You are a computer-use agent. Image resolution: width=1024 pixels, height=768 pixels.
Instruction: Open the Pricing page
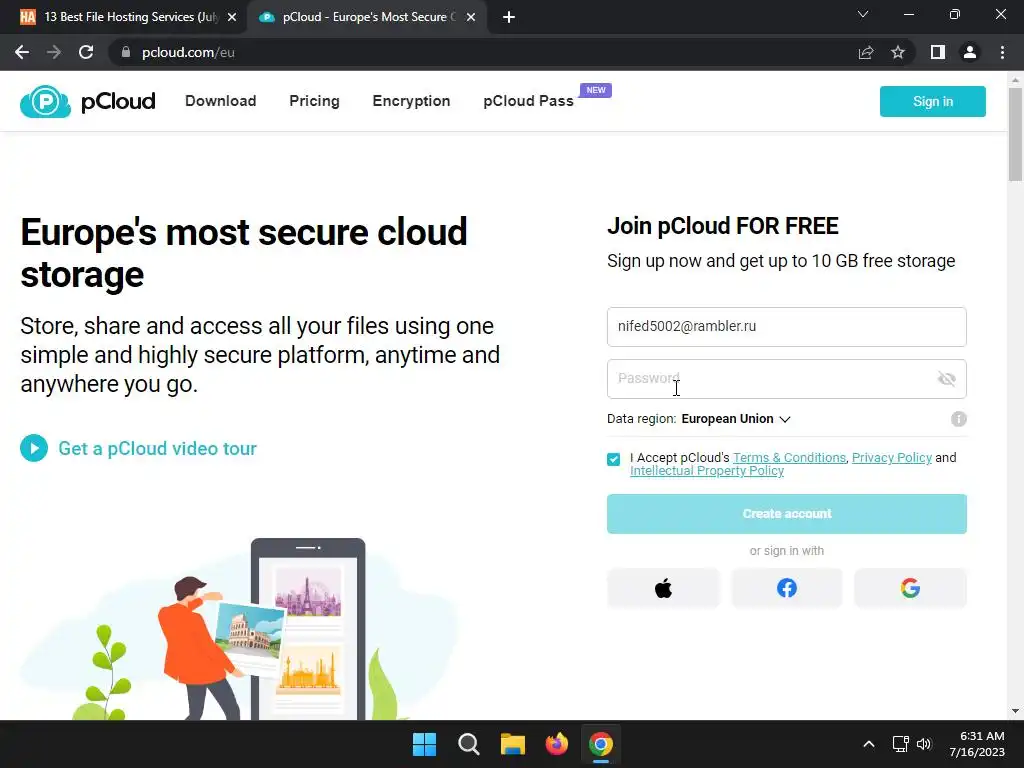(x=314, y=101)
